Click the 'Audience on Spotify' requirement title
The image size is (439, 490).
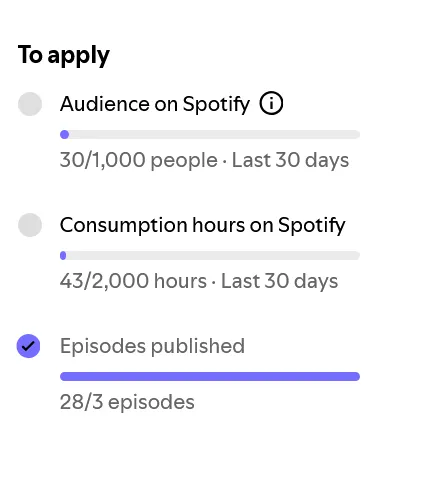pyautogui.click(x=155, y=104)
